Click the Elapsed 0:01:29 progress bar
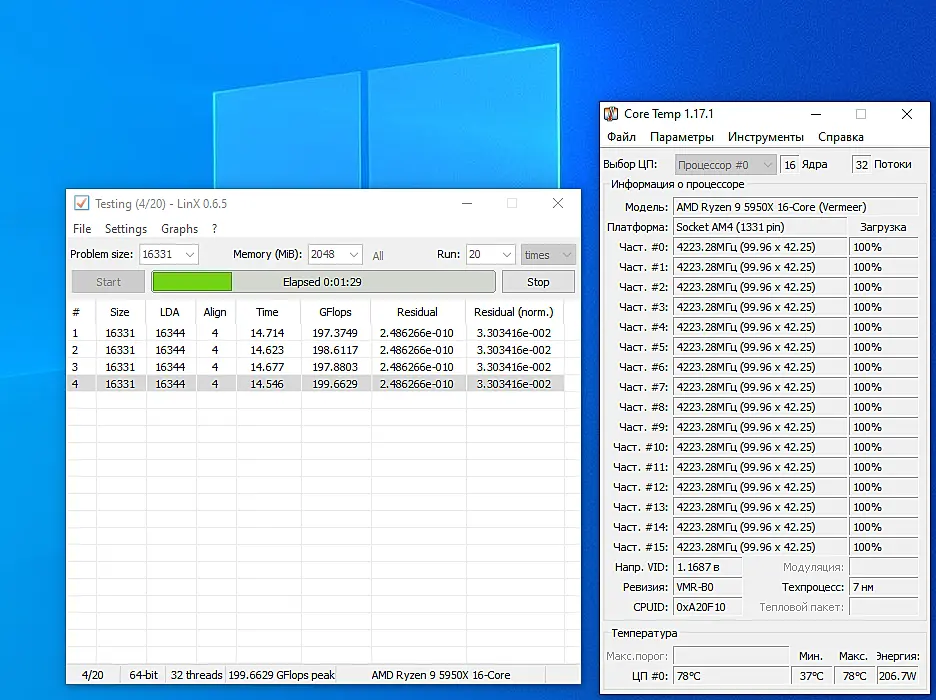Image resolution: width=936 pixels, height=700 pixels. 323,282
